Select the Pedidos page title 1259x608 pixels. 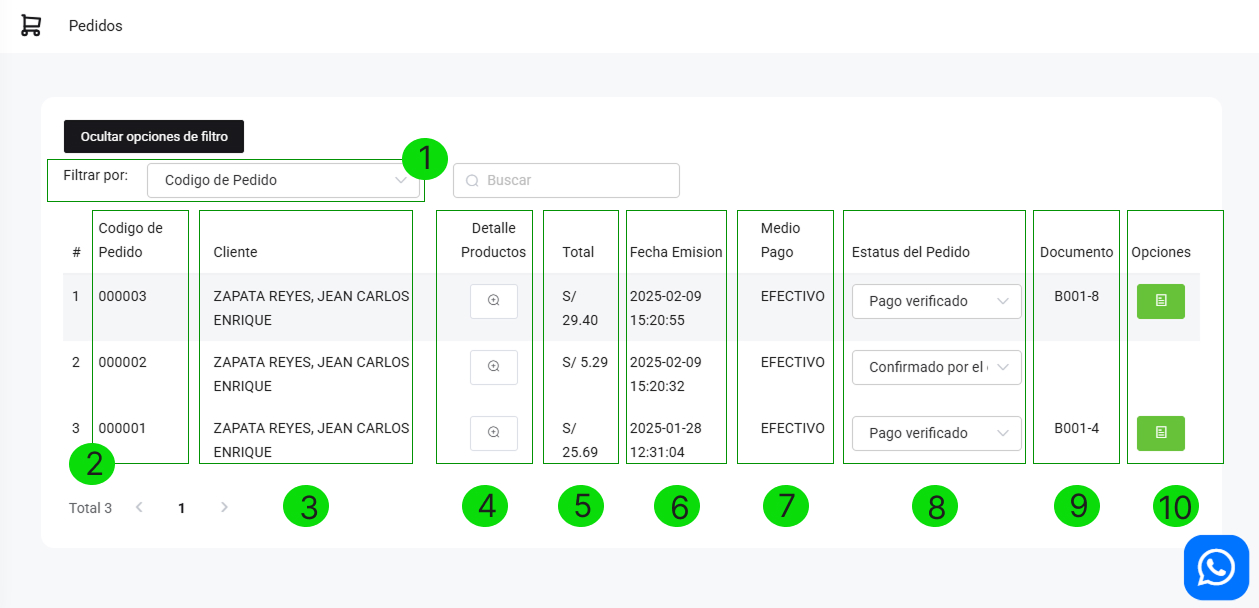click(95, 26)
